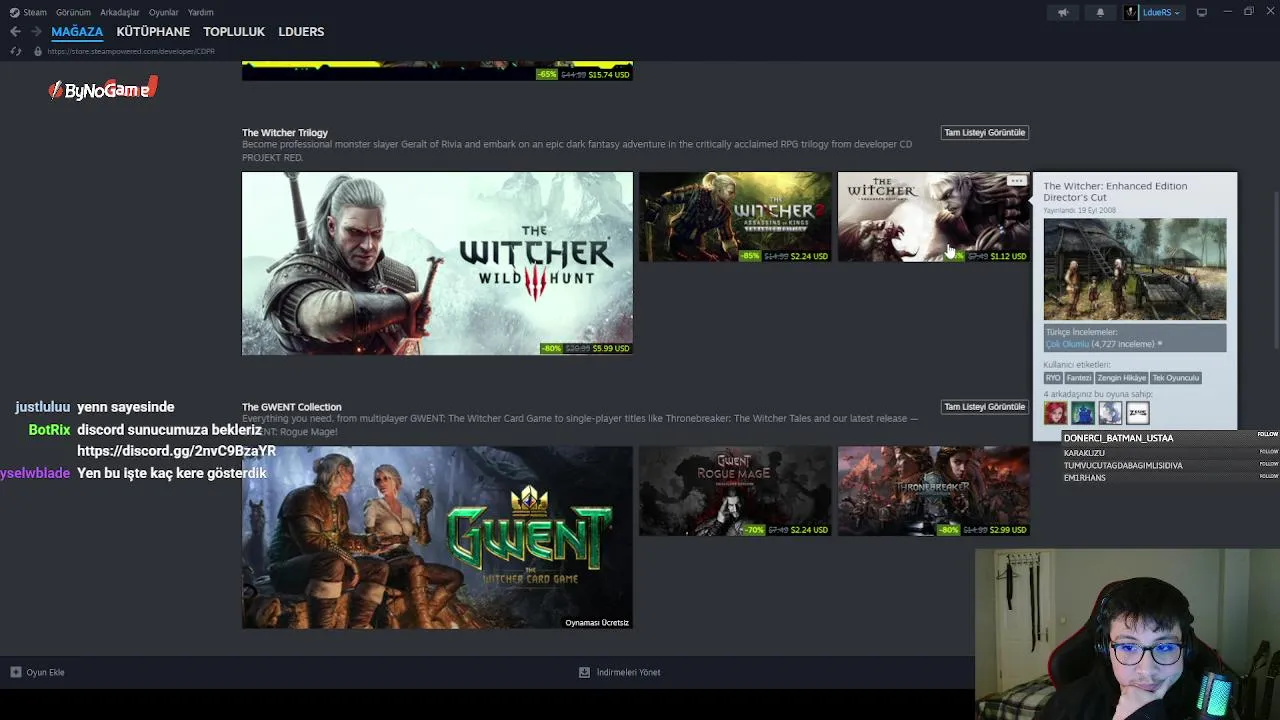Open the Thronebreaker thumbnail
Image resolution: width=1280 pixels, height=720 pixels.
(933, 491)
